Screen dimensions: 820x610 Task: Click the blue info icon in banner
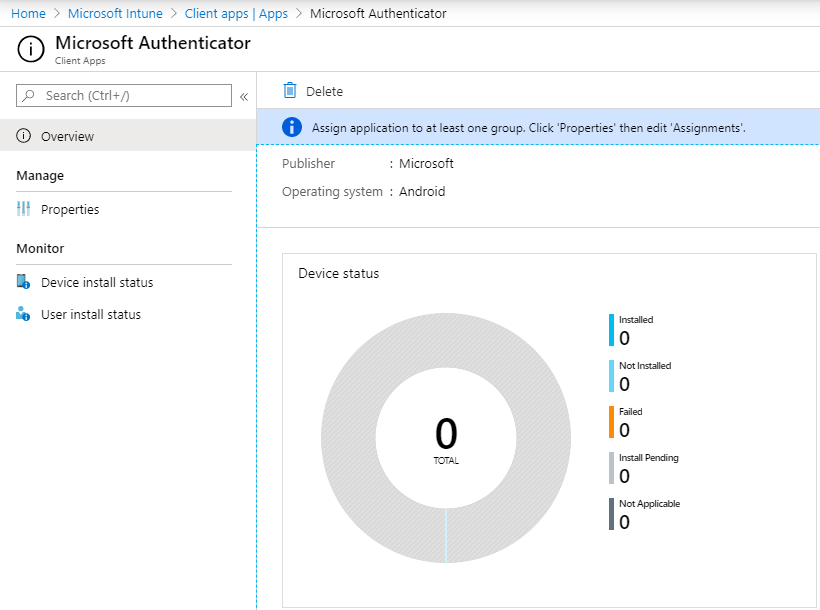coord(292,127)
